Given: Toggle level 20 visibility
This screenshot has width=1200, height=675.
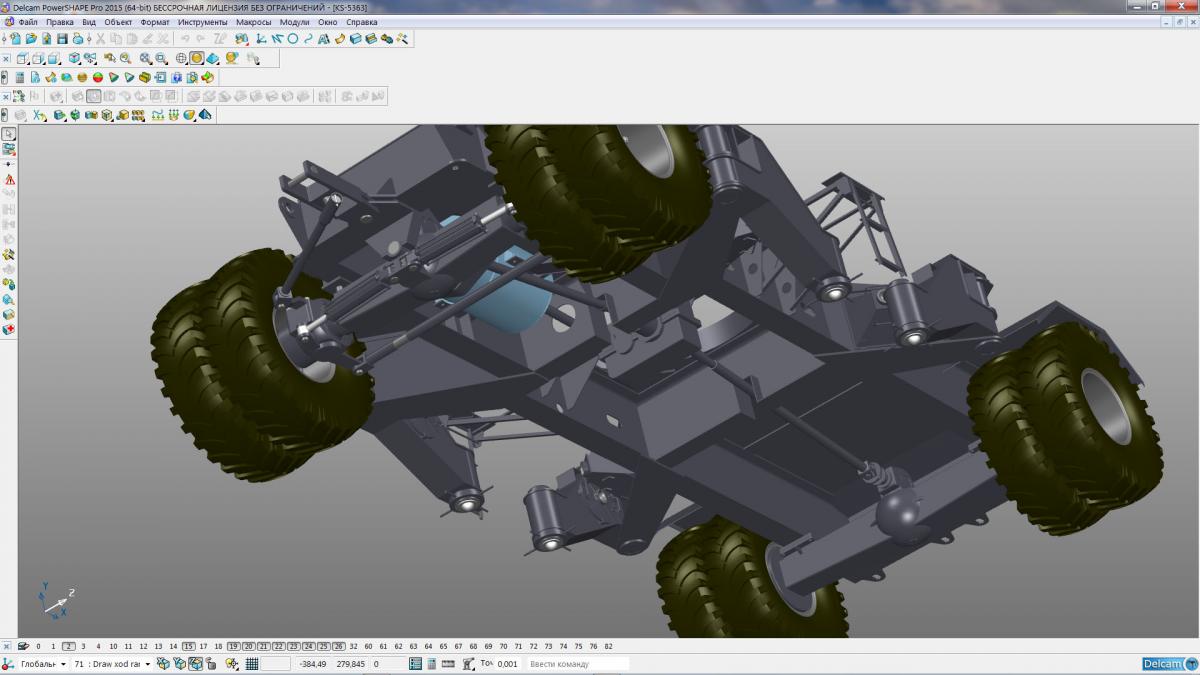Looking at the screenshot, I should pos(248,647).
